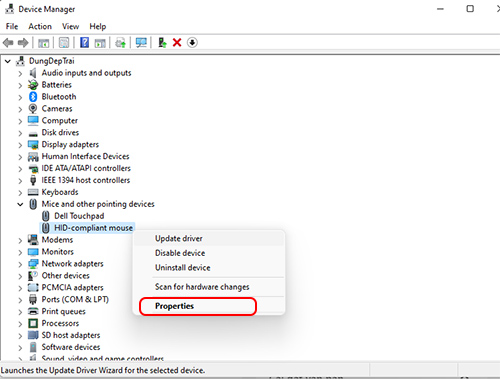Click the Processors category icon
The image size is (500, 379).
(x=33, y=323)
